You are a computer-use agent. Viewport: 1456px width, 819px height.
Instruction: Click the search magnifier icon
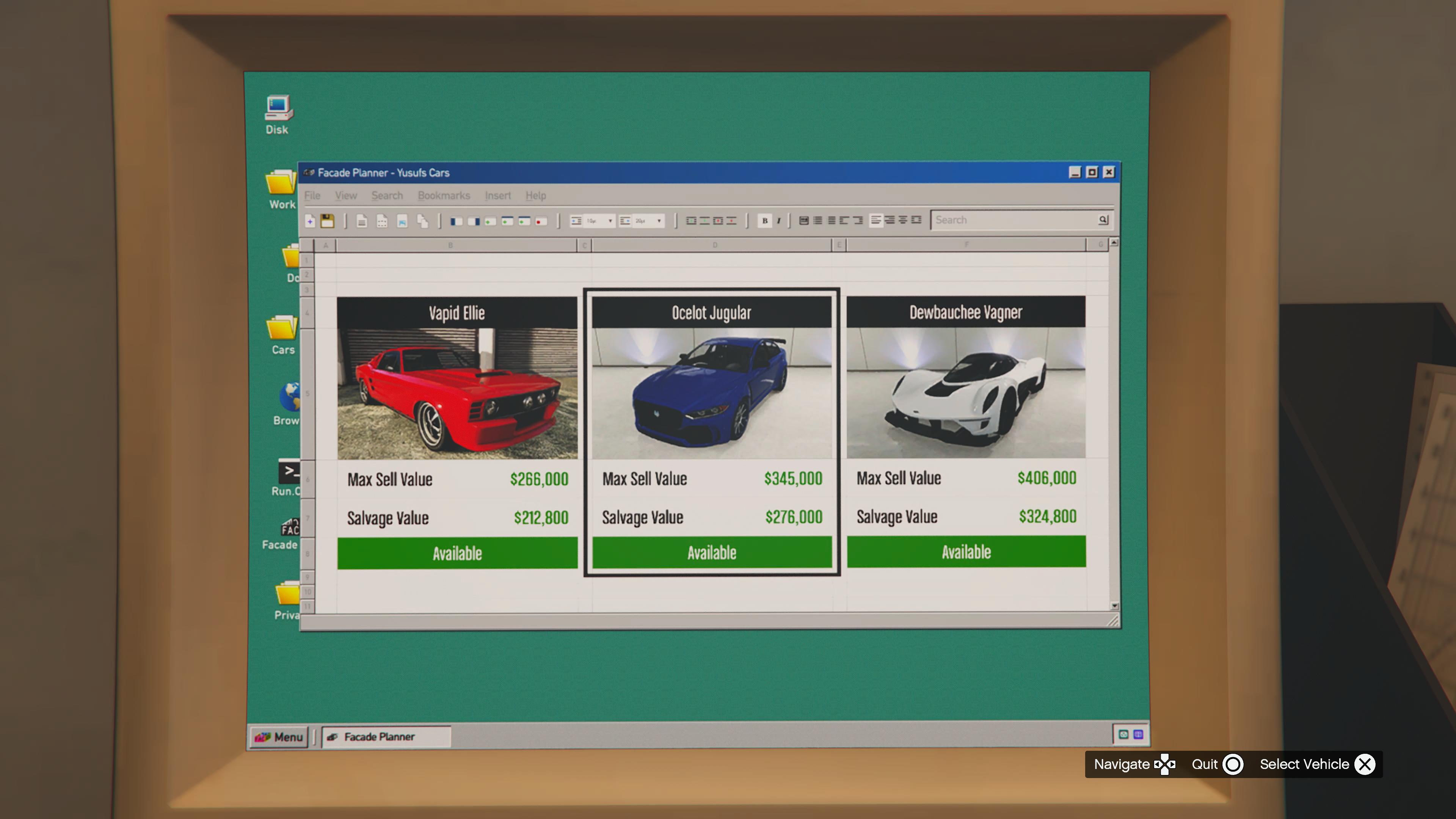click(1103, 220)
